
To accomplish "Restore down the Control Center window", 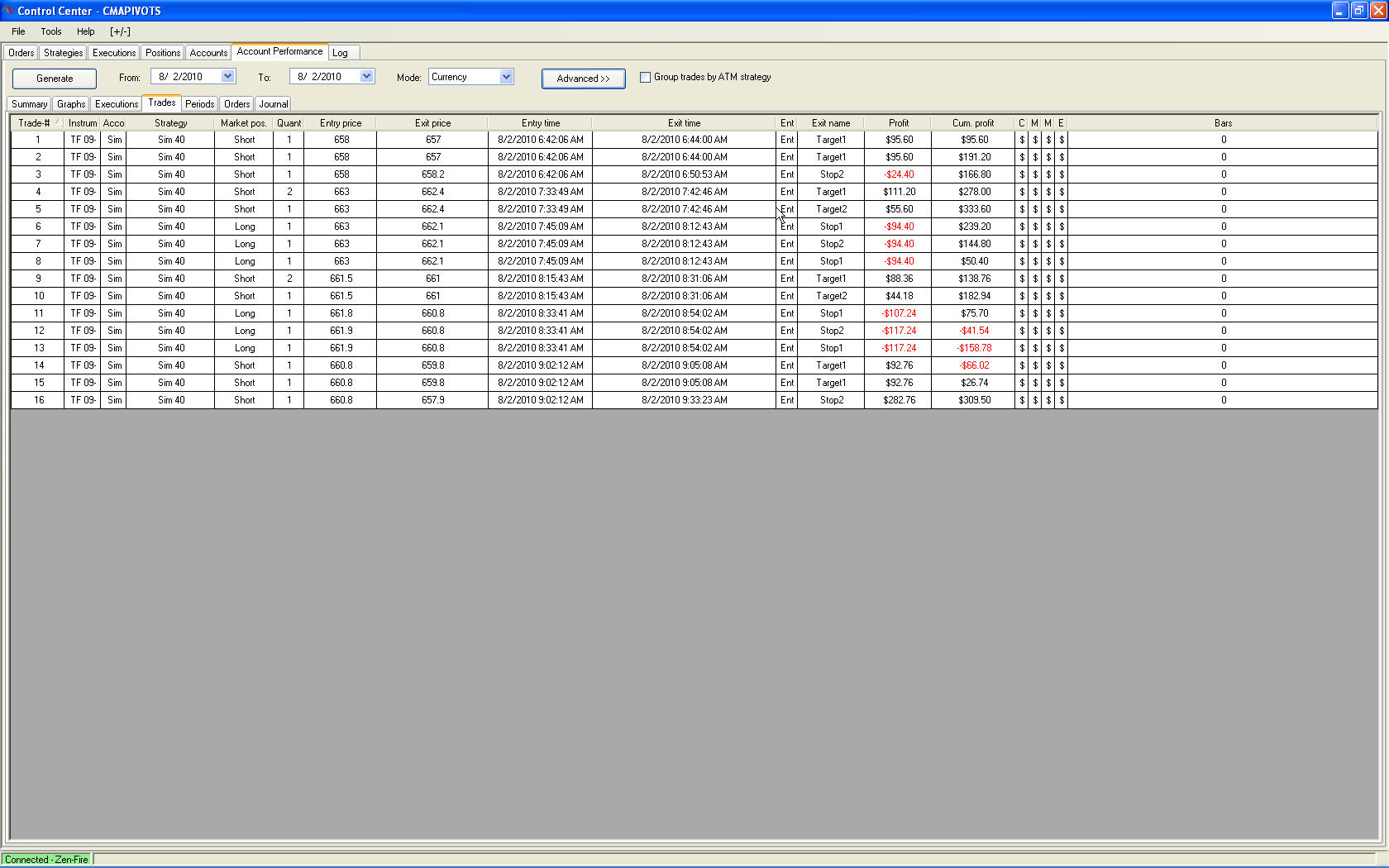I will (x=1359, y=11).
